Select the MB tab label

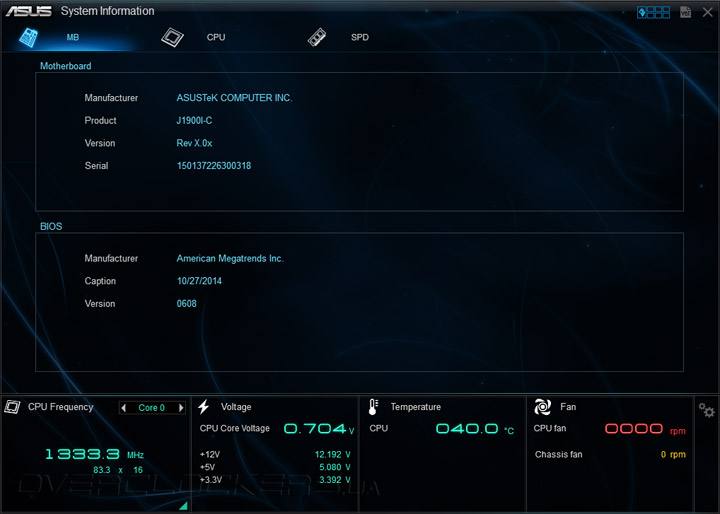point(73,37)
